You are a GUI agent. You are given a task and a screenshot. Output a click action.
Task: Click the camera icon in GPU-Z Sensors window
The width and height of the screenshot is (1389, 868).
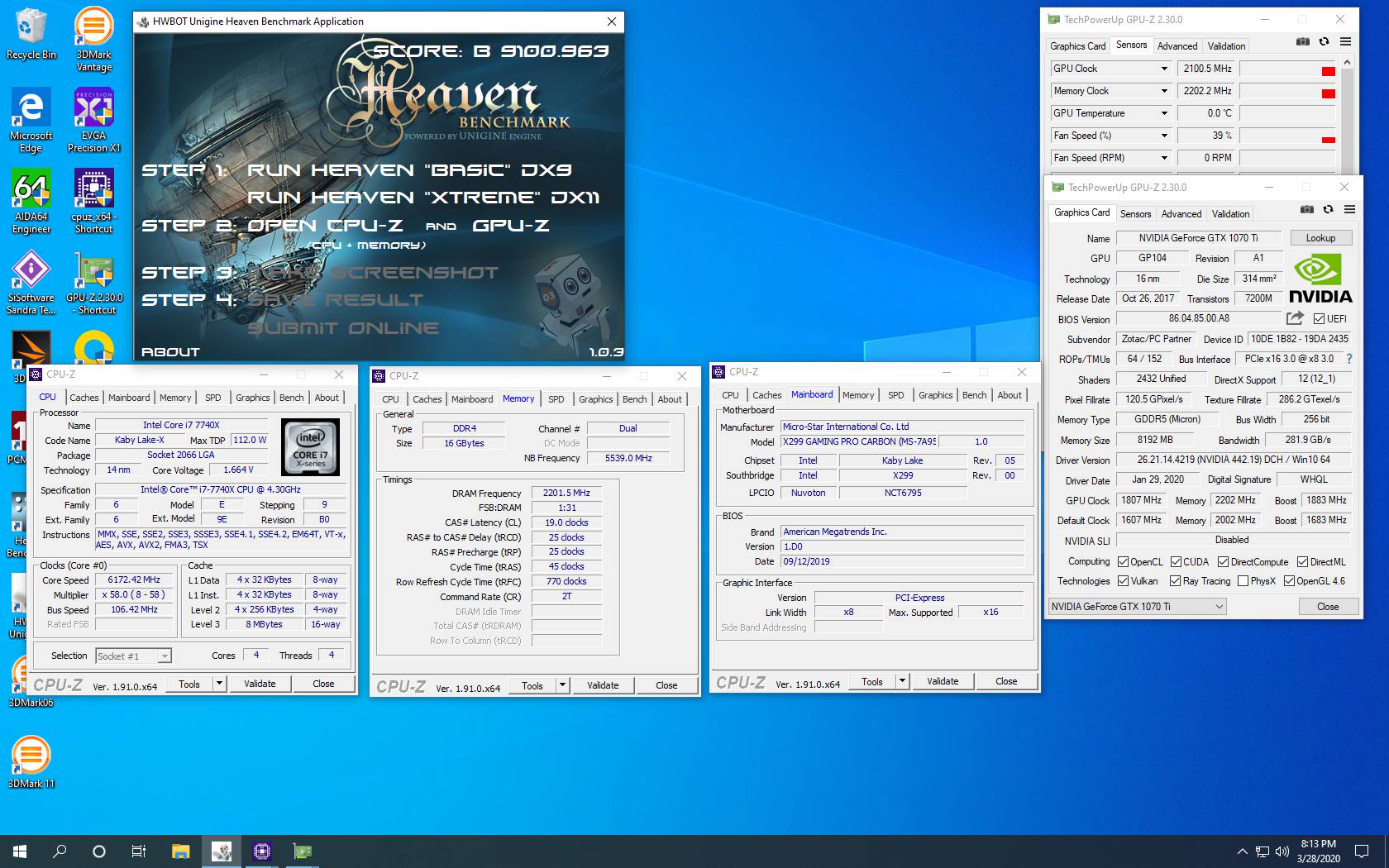tap(1302, 42)
